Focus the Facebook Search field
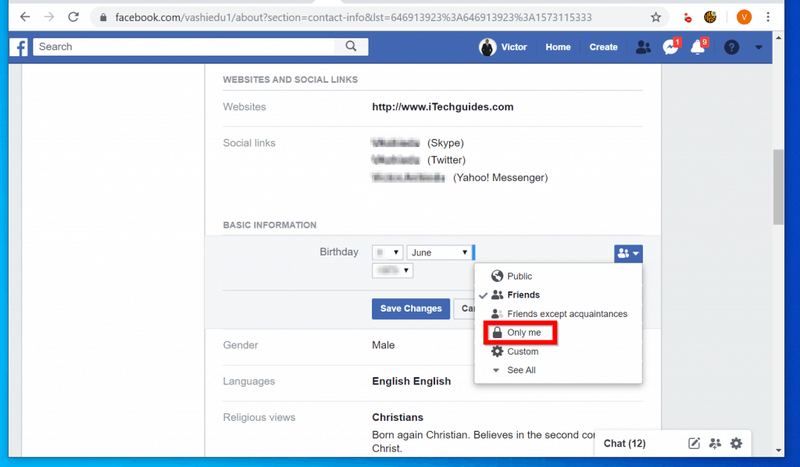Image resolution: width=800 pixels, height=467 pixels. pyautogui.click(x=184, y=46)
